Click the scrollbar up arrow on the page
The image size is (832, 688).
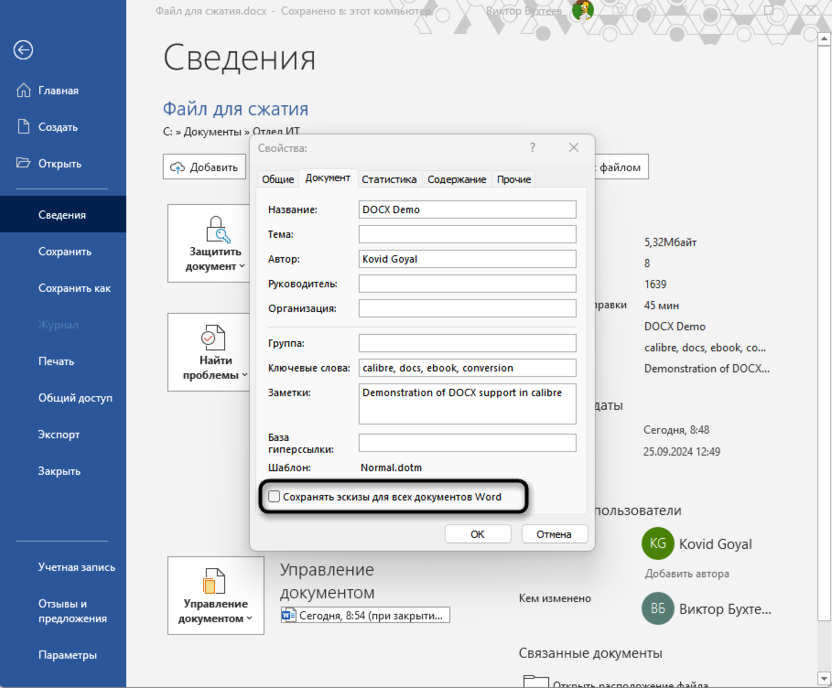tap(825, 39)
